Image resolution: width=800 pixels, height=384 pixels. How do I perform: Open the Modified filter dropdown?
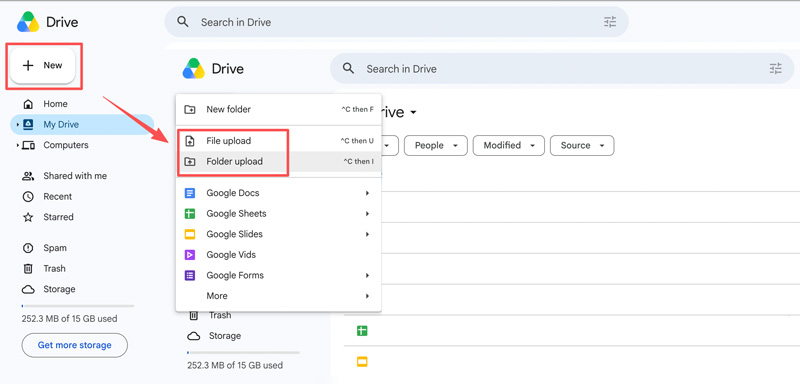[509, 146]
